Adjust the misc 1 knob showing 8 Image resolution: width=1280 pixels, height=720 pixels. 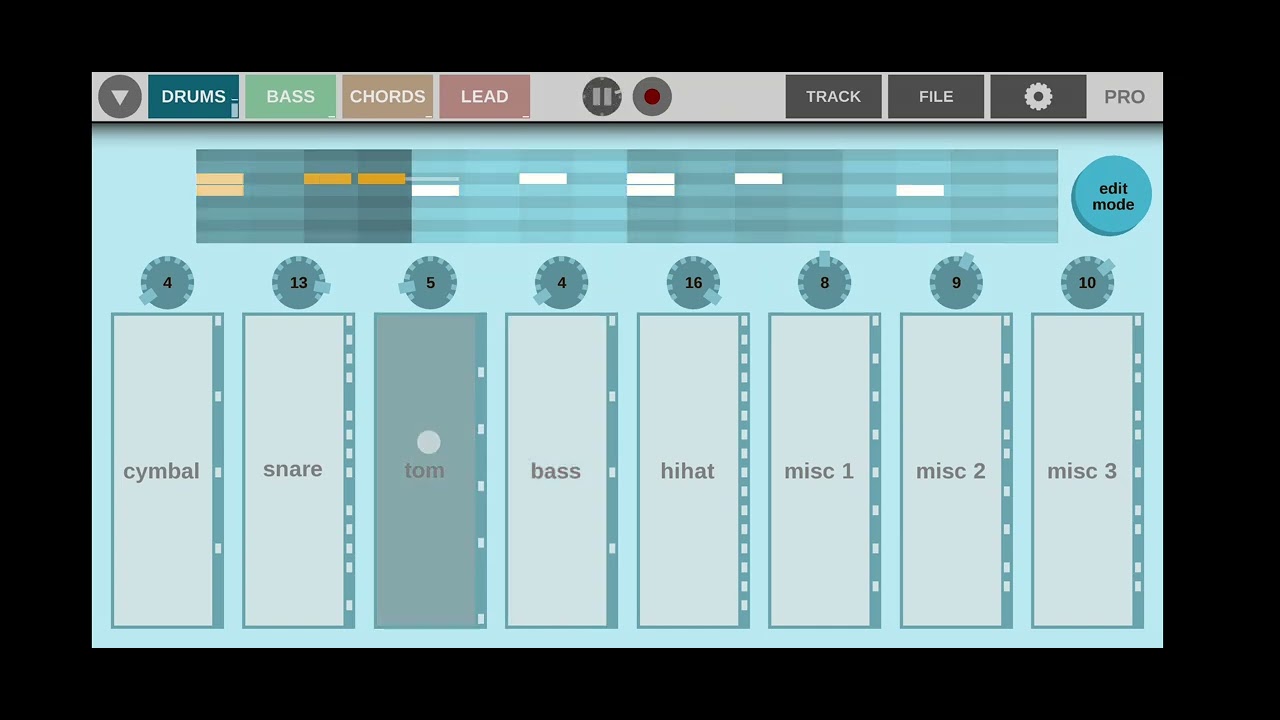(x=825, y=283)
